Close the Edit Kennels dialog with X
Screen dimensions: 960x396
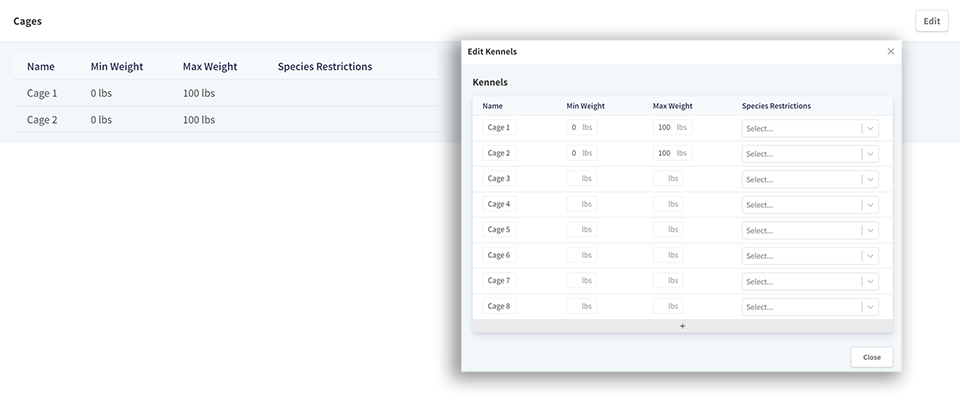(891, 51)
